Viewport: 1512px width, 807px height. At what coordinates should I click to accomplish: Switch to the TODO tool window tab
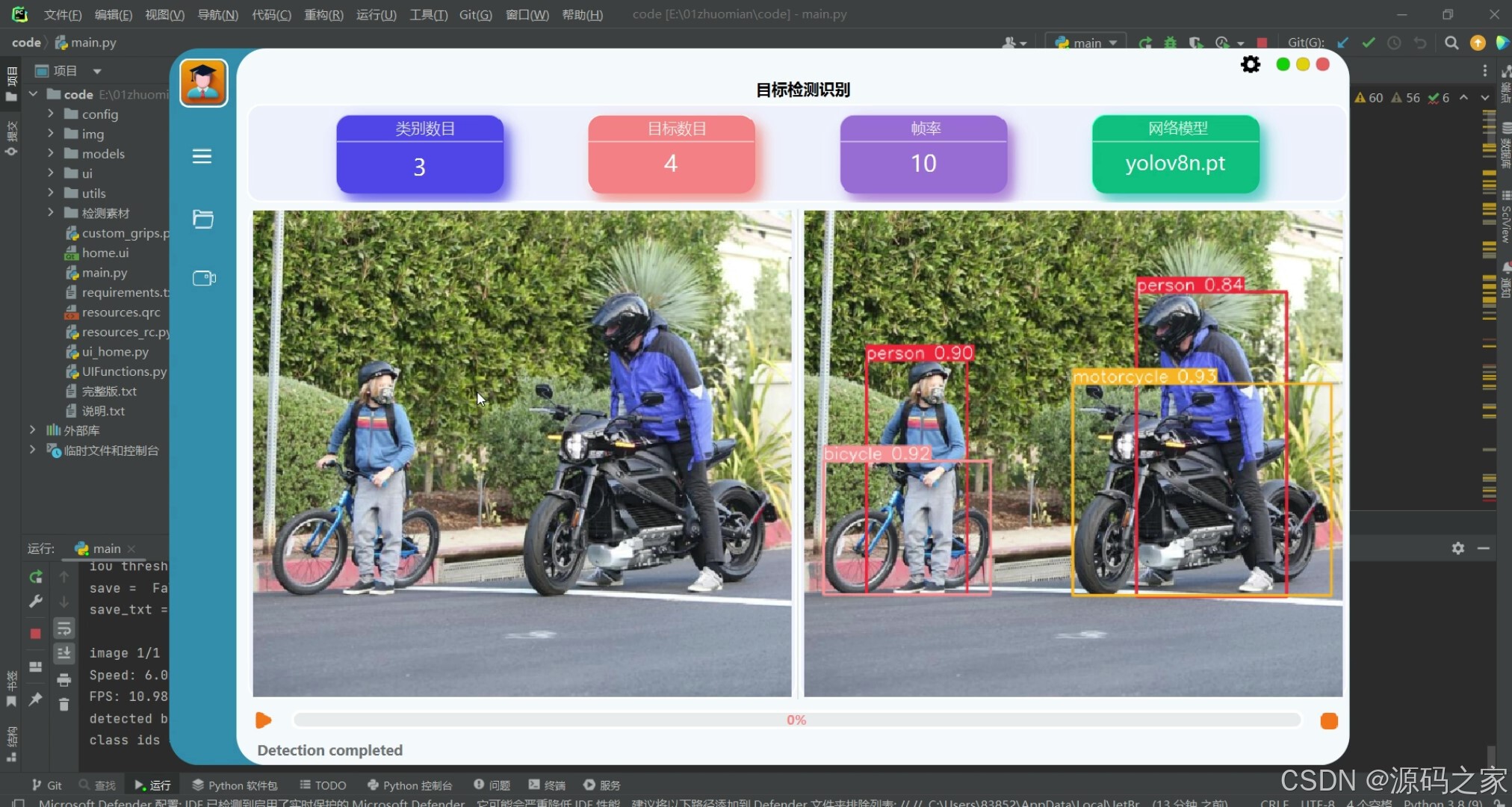click(323, 785)
